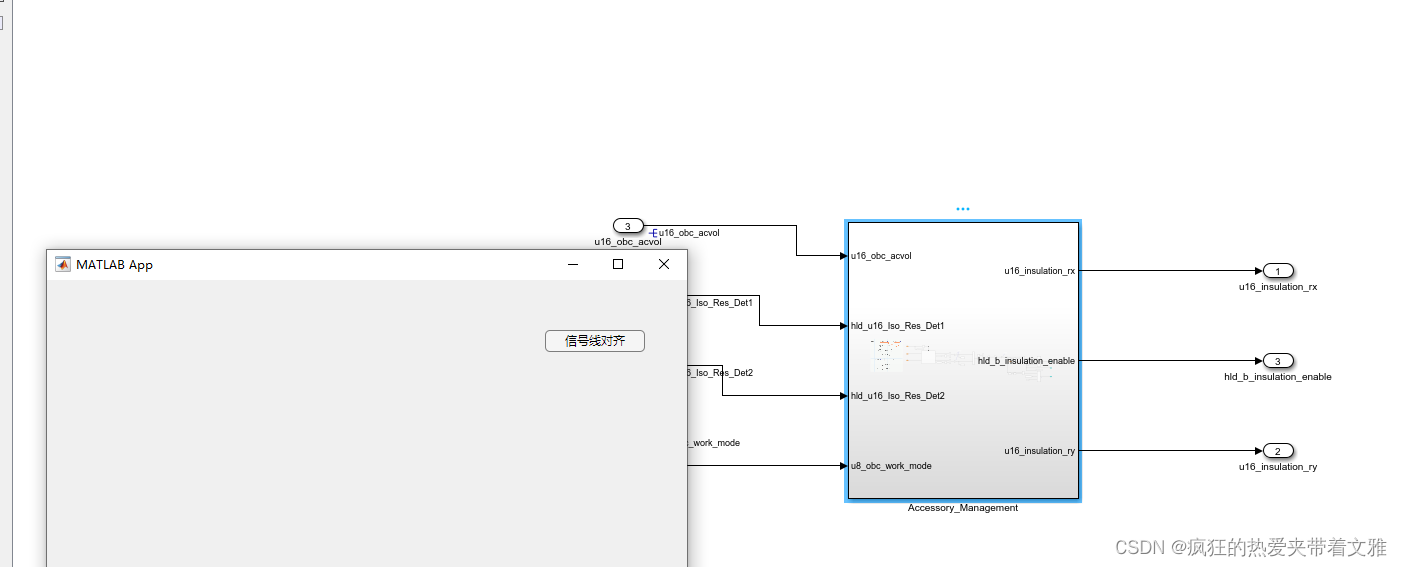
Task: Click the MATLAB App title bar text
Action: coord(114,265)
